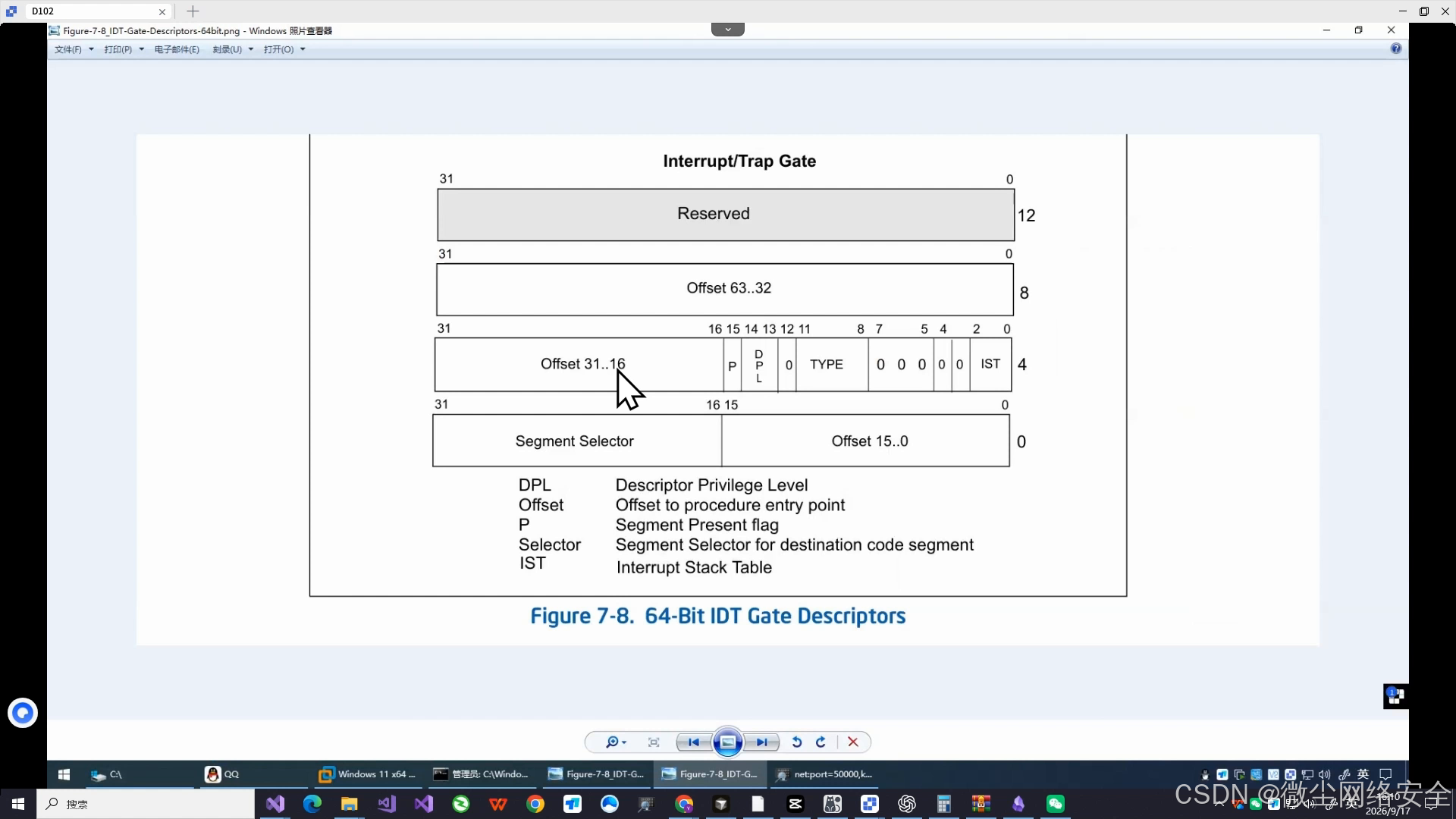The width and height of the screenshot is (1456, 819).
Task: Open the CapCut taskbar icon
Action: coord(795,804)
